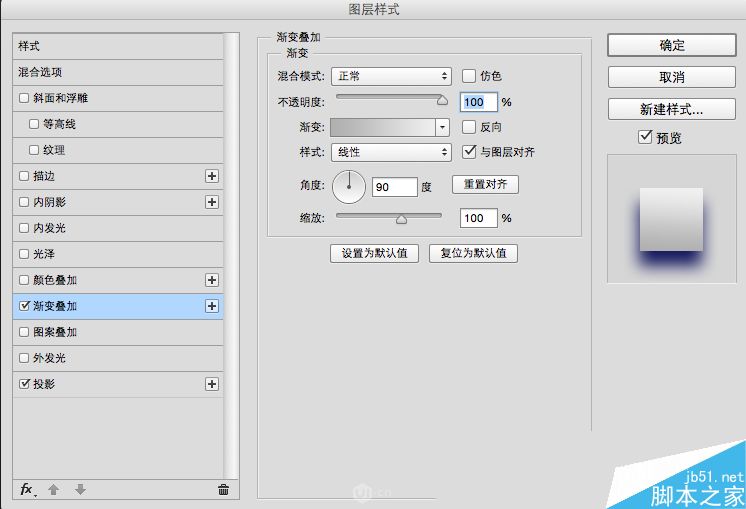This screenshot has height=509, width=746.
Task: Open 外发光 settings row
Action: point(118,358)
